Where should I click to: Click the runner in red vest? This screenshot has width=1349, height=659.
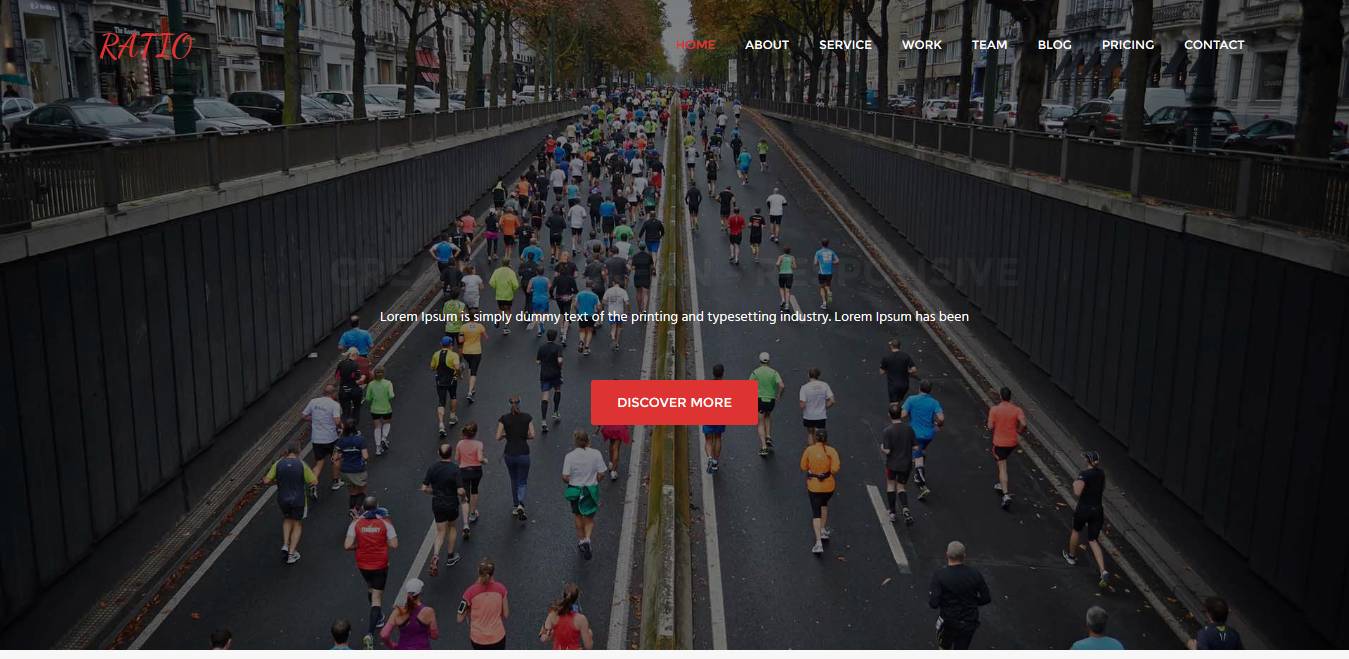point(371,560)
